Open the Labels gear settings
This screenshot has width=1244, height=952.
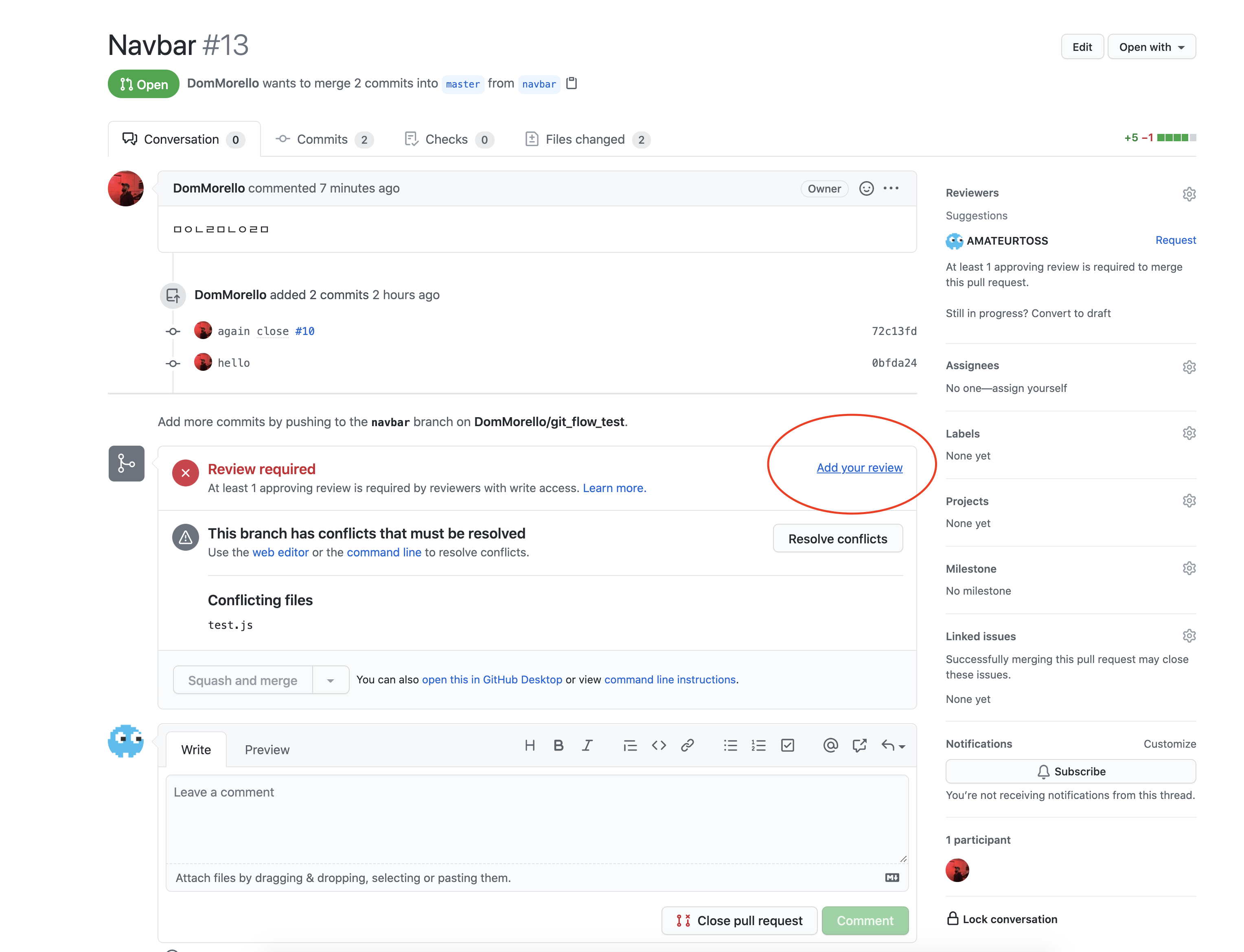pos(1189,433)
